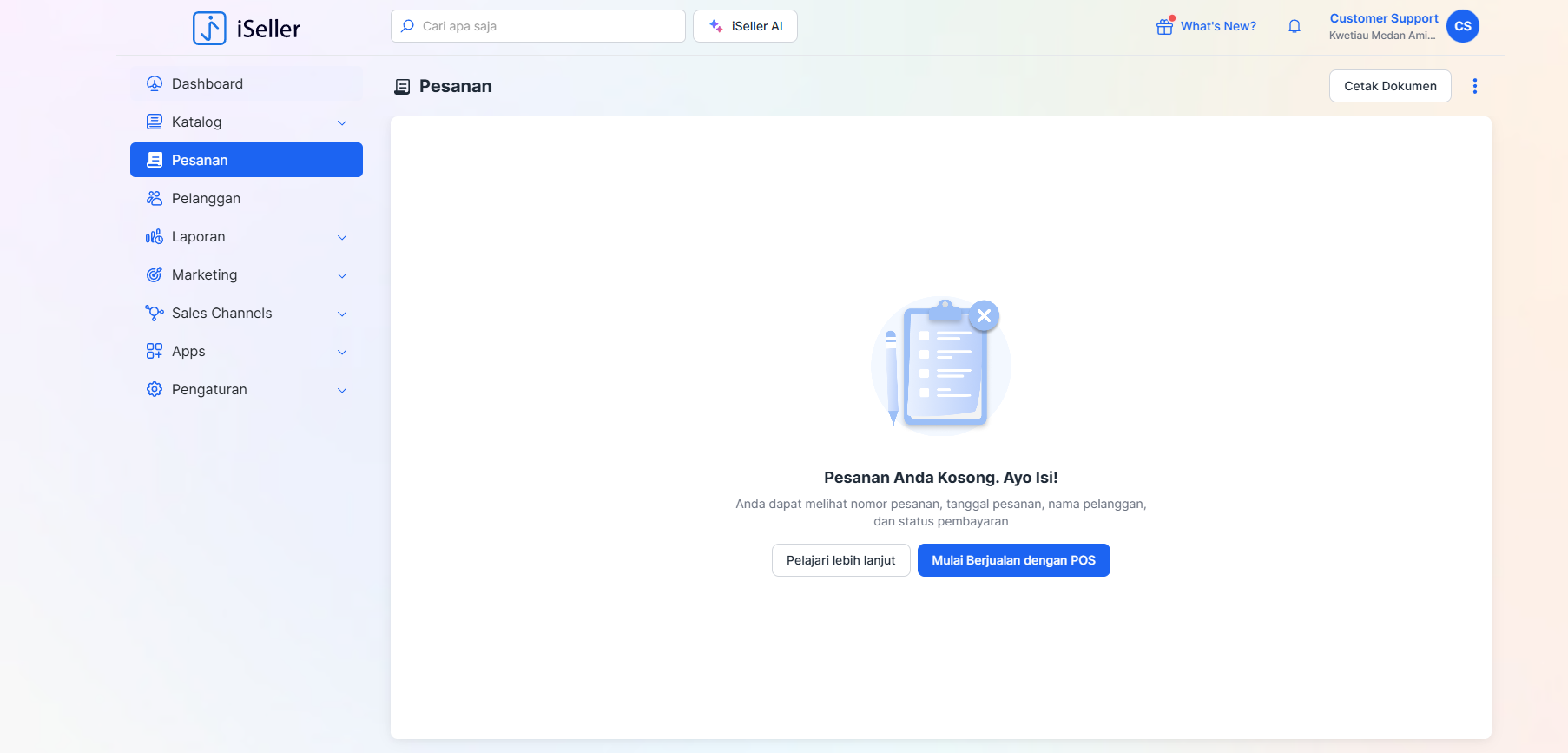Open the CS user avatar
The image size is (1568, 753).
click(1462, 26)
